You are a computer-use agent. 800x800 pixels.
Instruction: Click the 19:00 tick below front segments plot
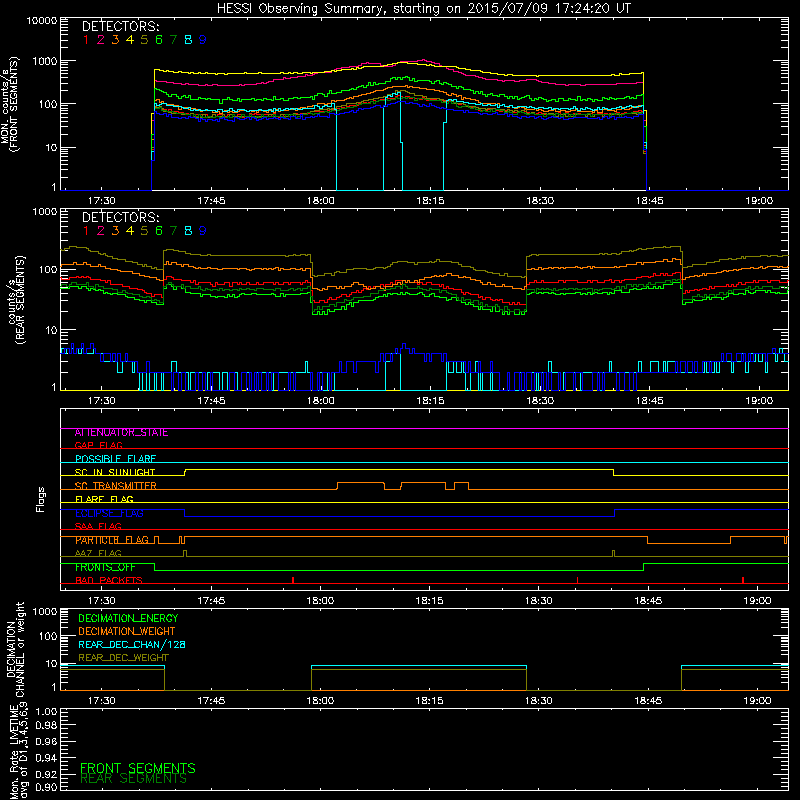(759, 201)
